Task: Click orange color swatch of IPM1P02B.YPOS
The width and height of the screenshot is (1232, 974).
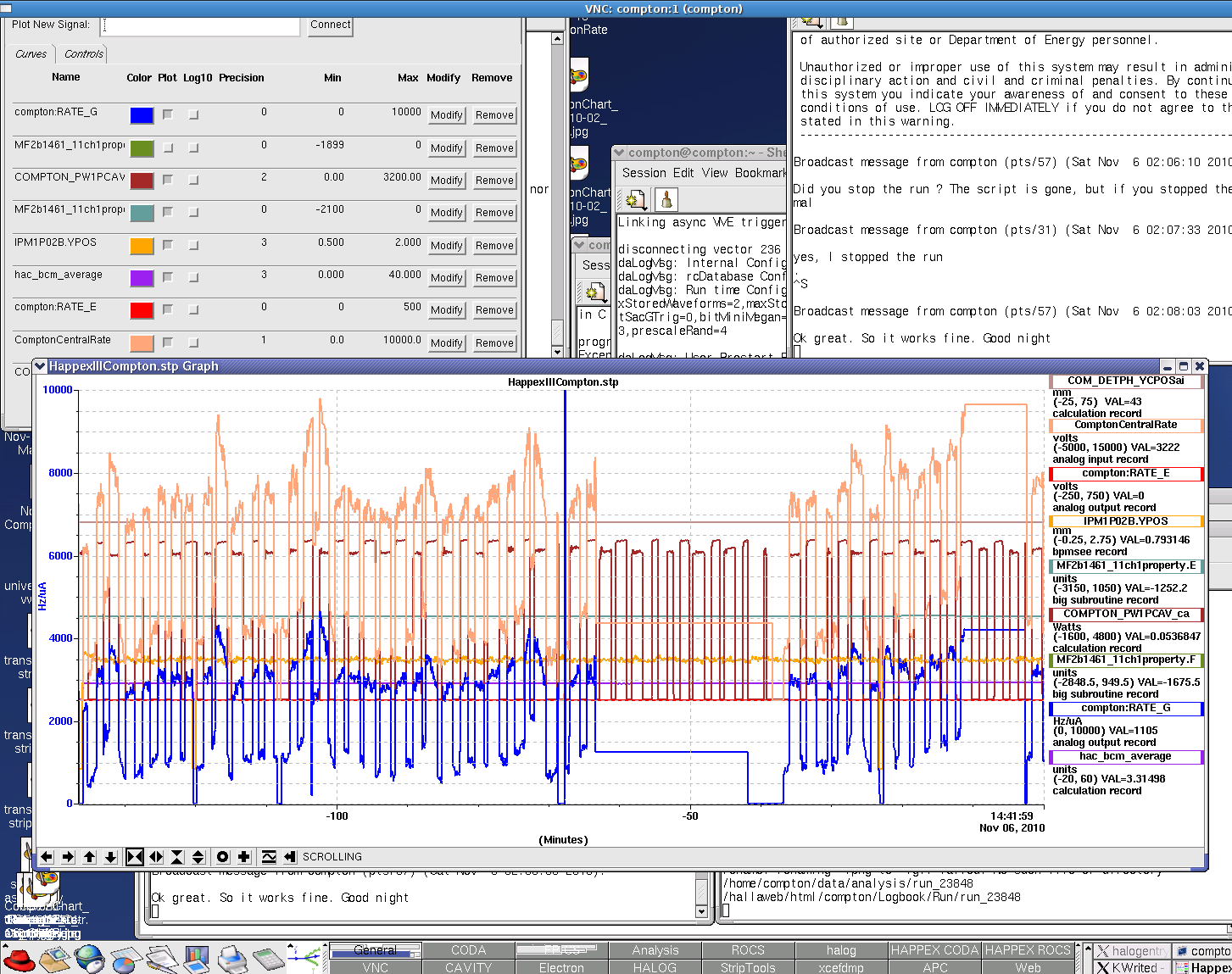Action: click(142, 246)
